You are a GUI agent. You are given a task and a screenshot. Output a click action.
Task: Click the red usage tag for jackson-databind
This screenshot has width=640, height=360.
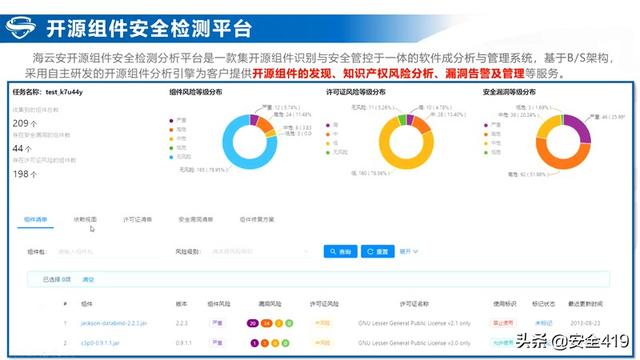pyautogui.click(x=503, y=323)
